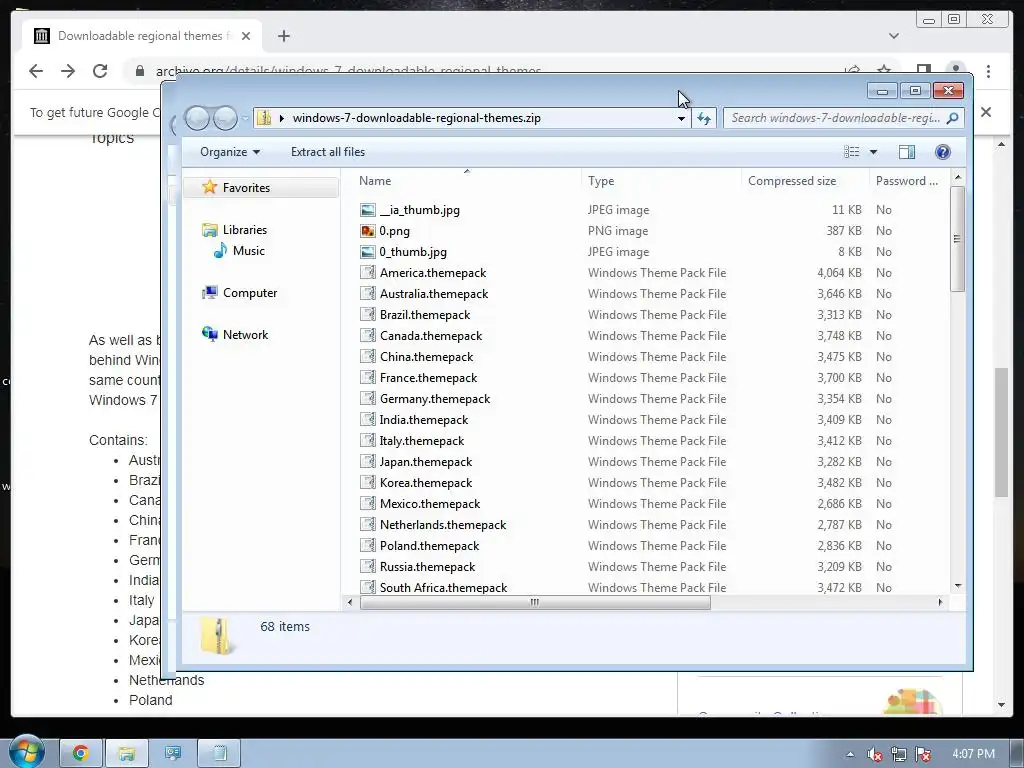Select Germany.themepack file icon
The image size is (1024, 768).
[368, 398]
